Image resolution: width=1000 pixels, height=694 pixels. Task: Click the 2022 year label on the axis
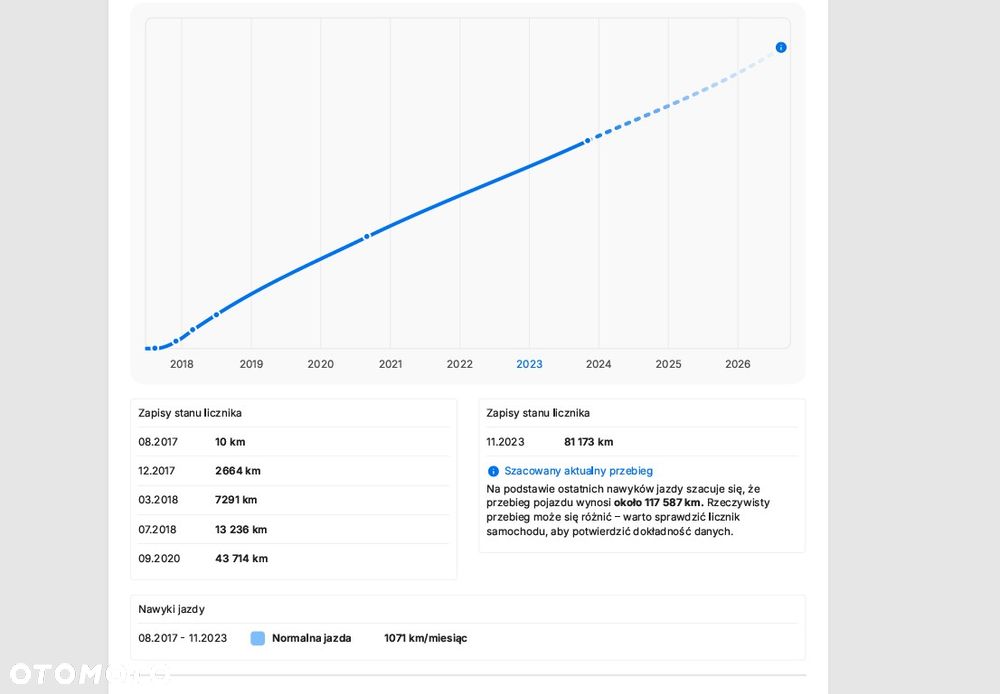point(460,364)
